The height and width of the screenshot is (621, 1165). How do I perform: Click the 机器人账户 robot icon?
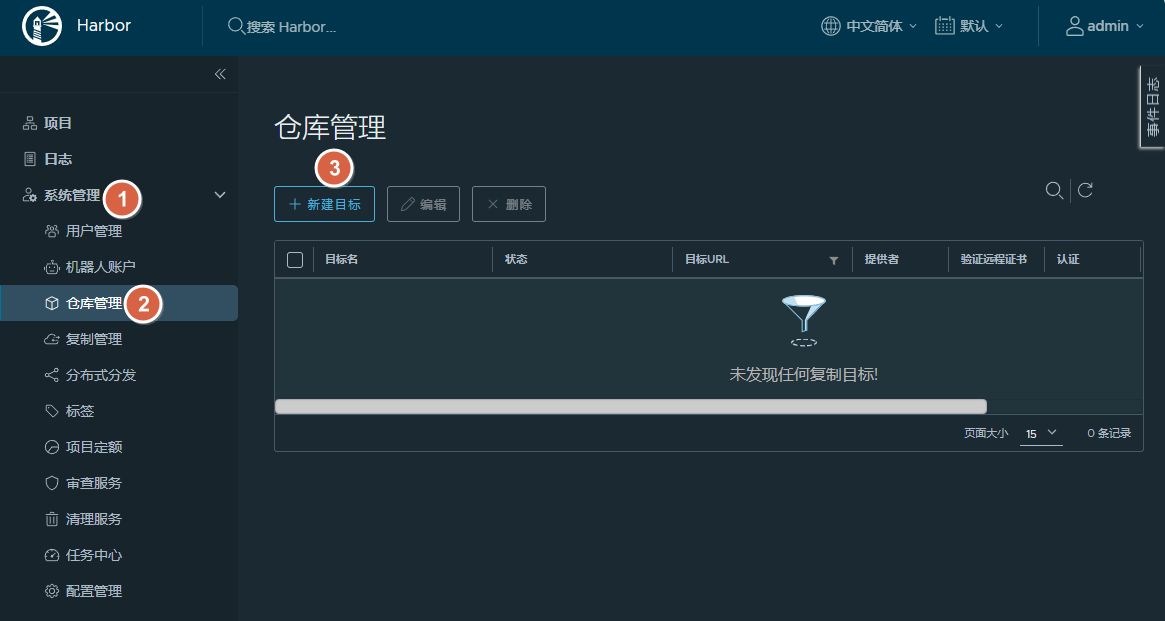pos(51,267)
